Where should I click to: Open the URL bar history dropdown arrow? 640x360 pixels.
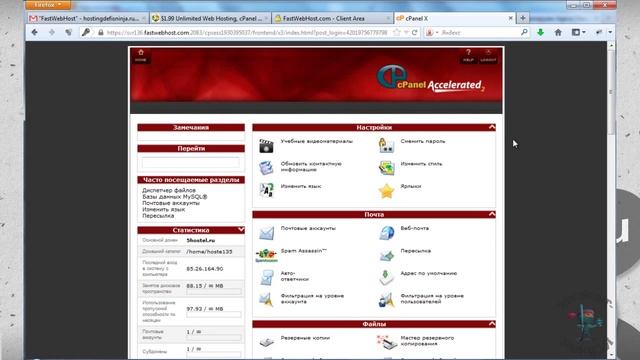(x=406, y=33)
